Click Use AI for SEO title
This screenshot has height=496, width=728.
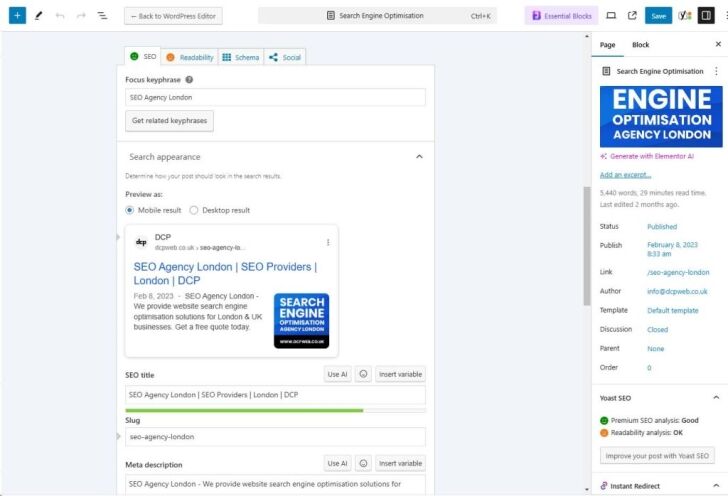338,374
